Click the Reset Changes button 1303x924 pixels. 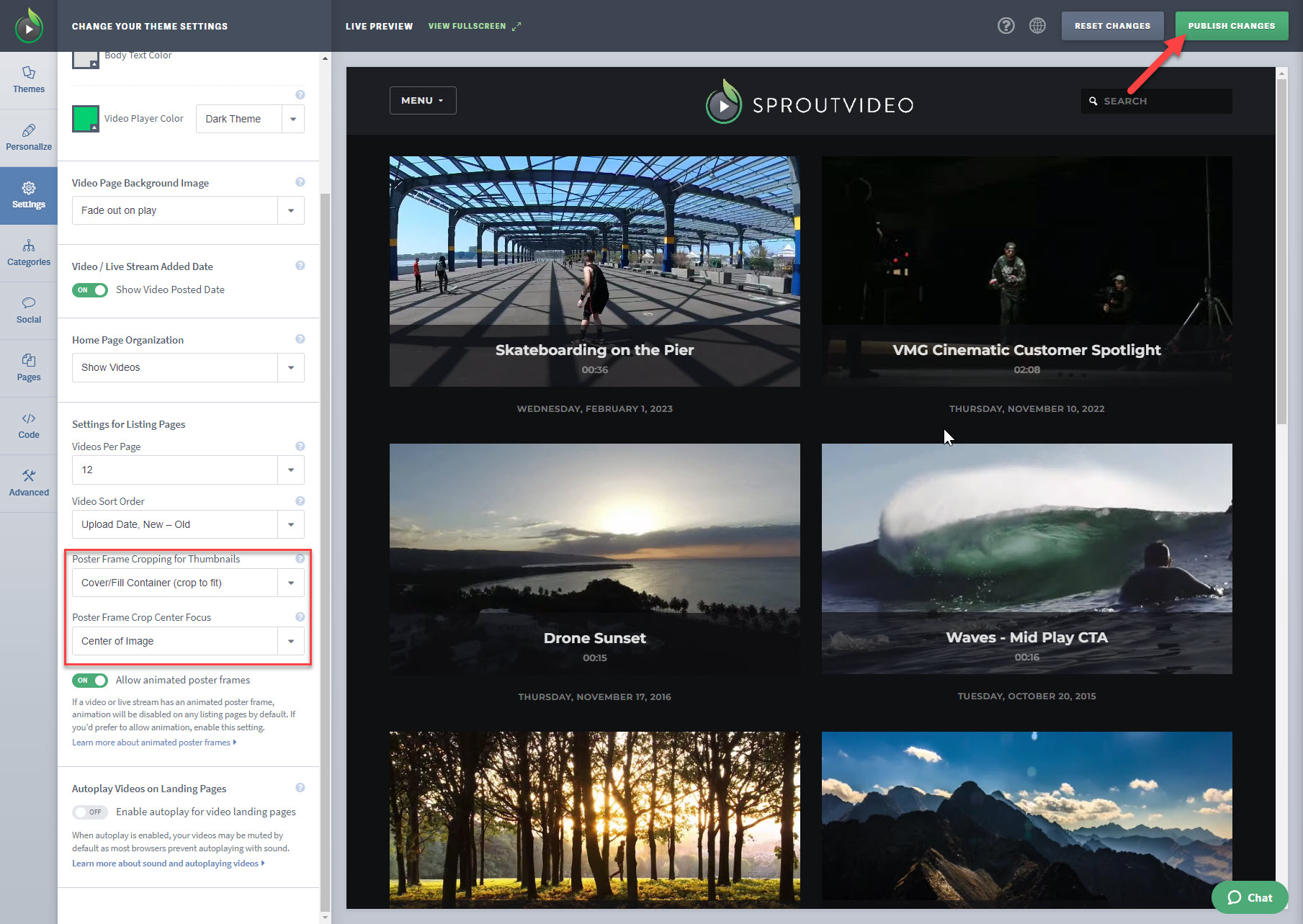1112,26
